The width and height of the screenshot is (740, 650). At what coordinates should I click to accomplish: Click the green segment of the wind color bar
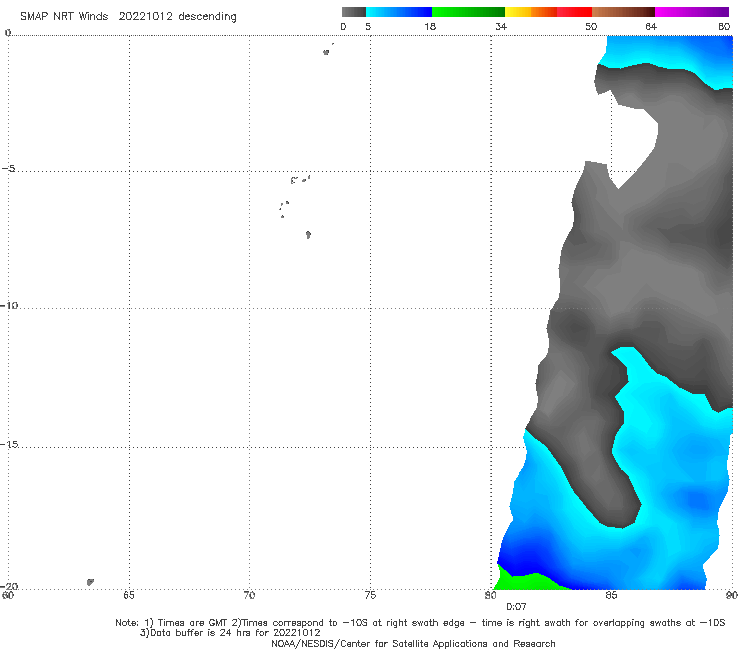(468, 12)
